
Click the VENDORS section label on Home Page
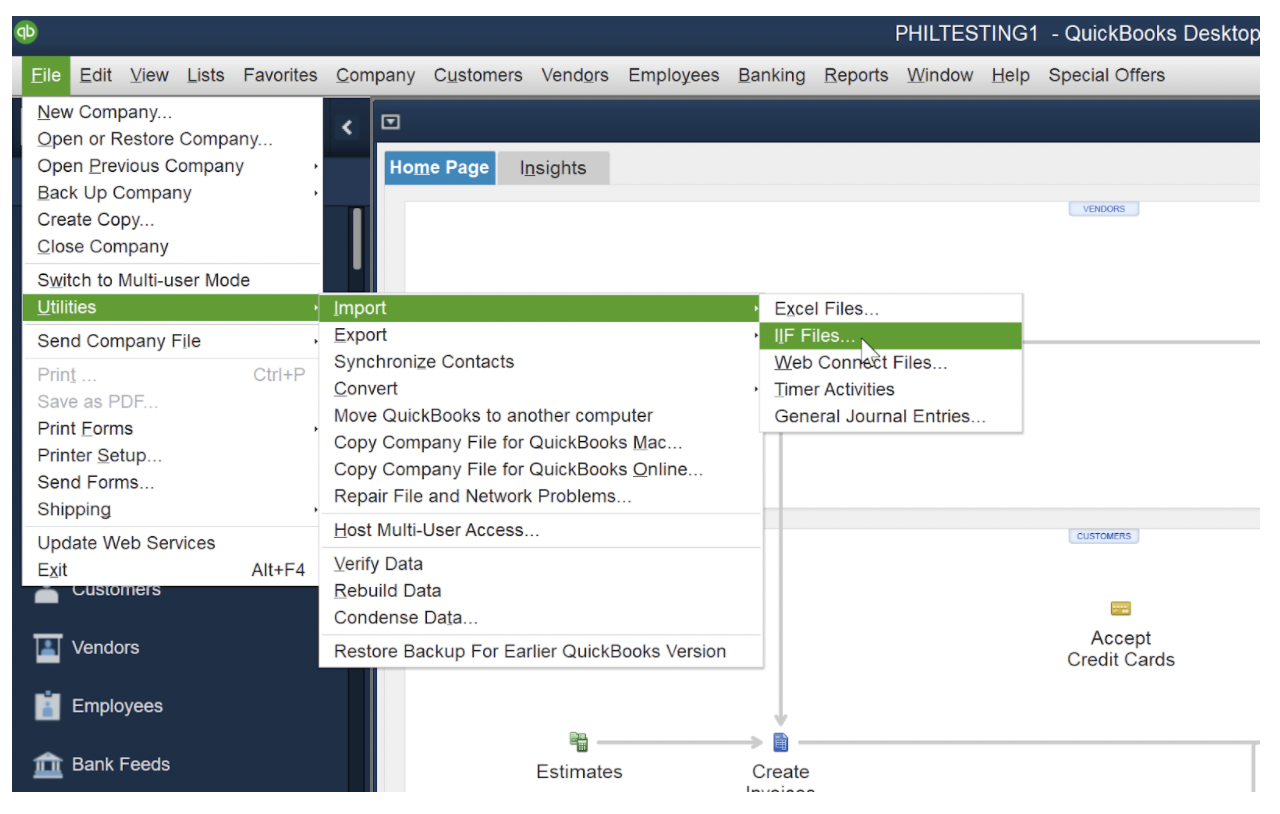pos(1104,209)
